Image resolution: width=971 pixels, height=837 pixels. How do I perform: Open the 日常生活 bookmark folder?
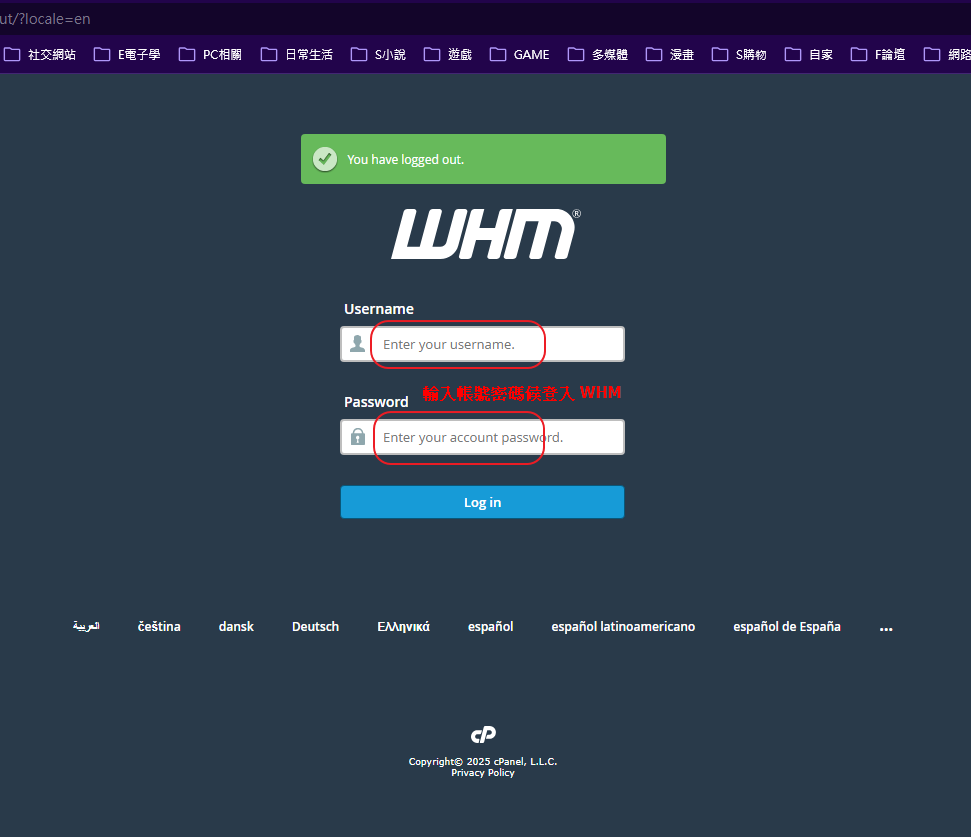tap(297, 55)
